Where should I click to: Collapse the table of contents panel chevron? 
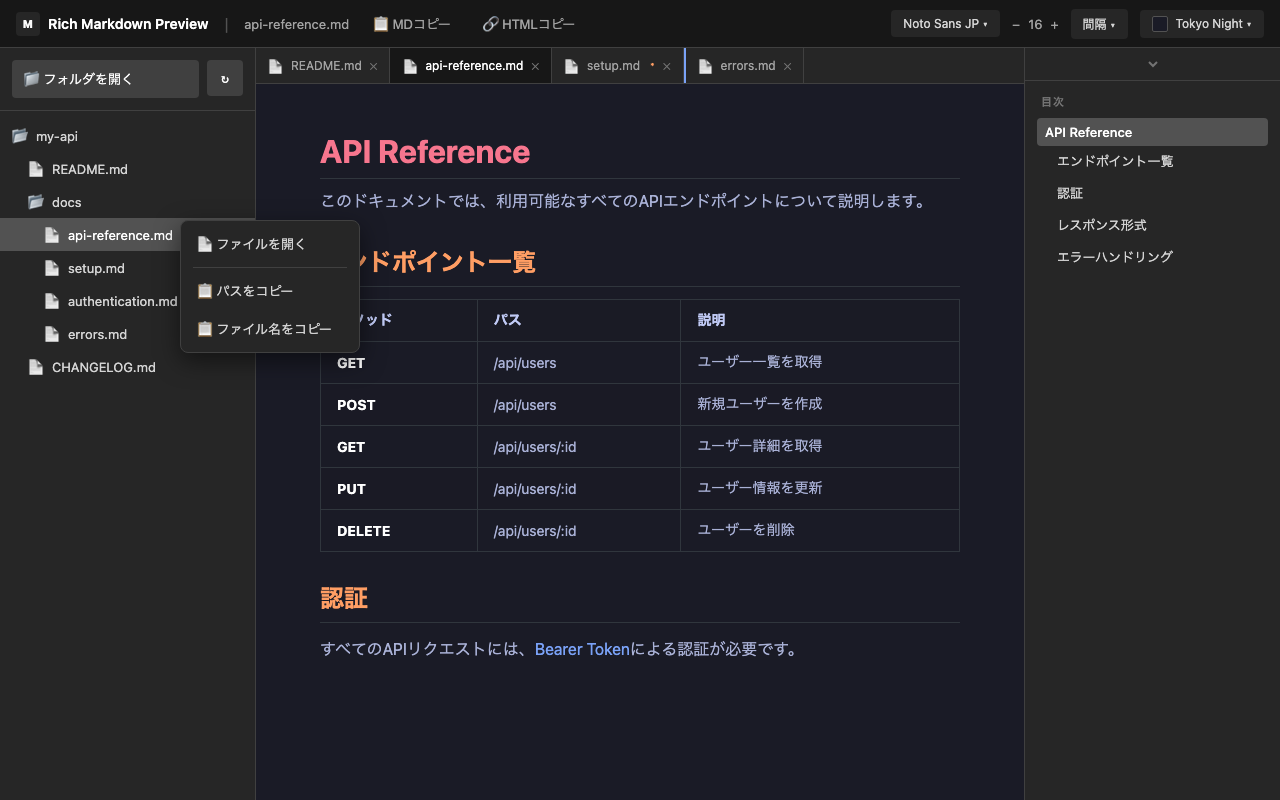[x=1152, y=64]
